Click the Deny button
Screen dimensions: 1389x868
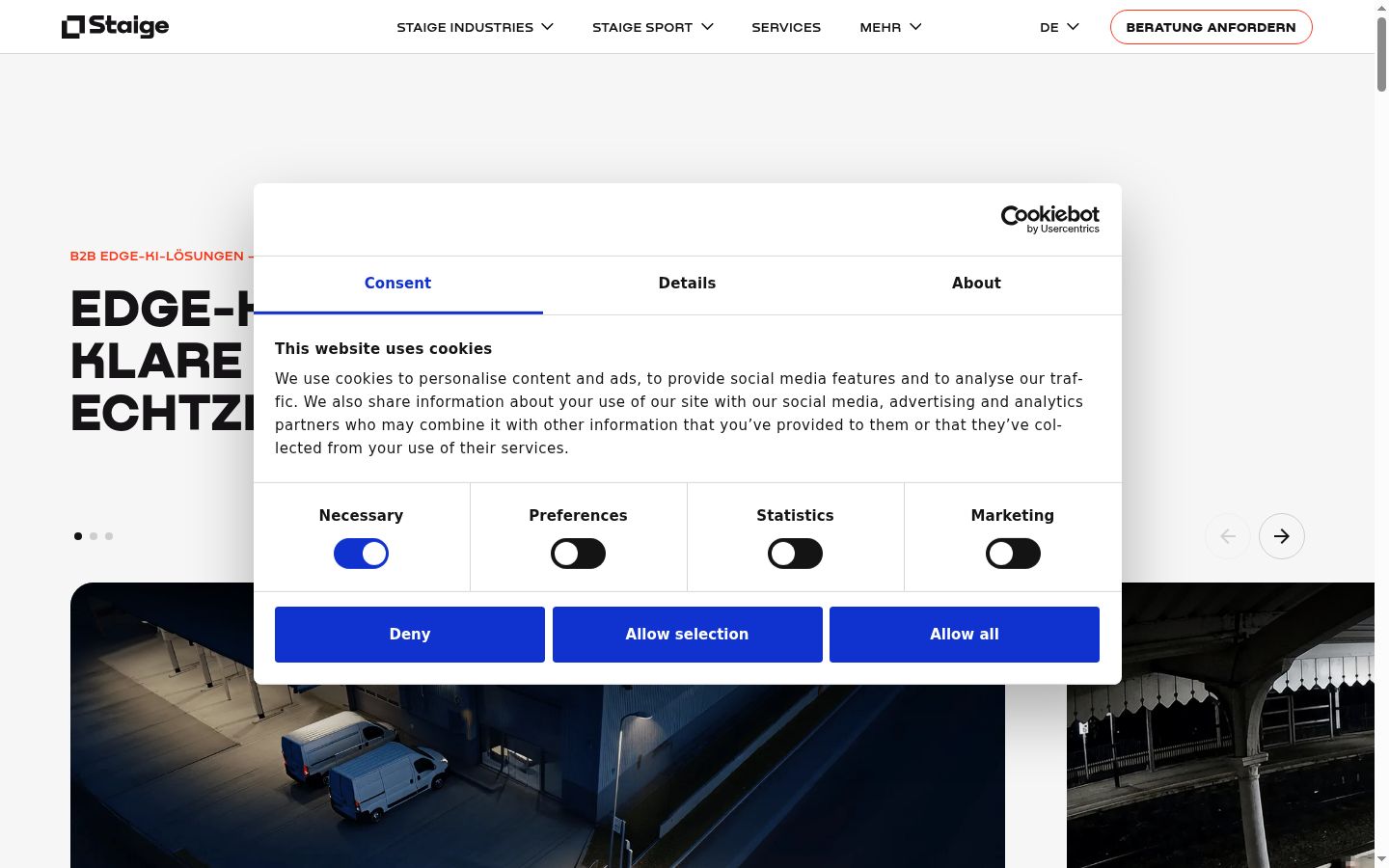(410, 635)
